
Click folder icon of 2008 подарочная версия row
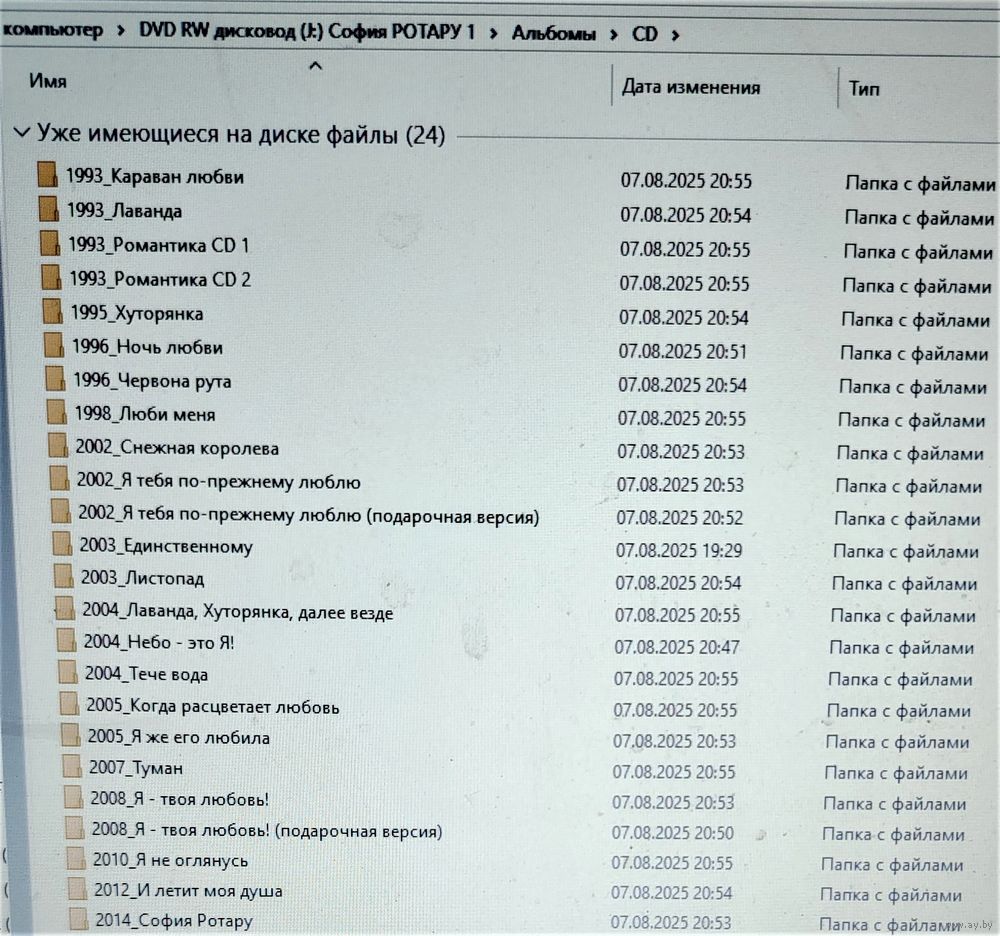pyautogui.click(x=74, y=828)
